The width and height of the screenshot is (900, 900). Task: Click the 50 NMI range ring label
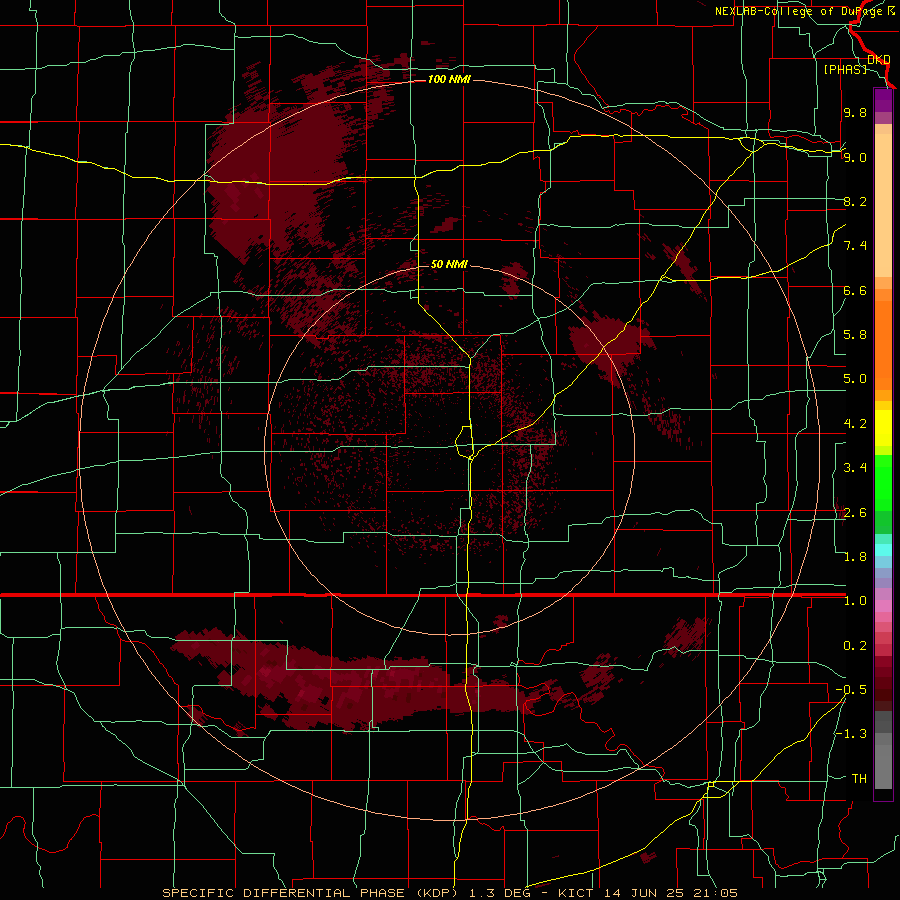(x=449, y=264)
